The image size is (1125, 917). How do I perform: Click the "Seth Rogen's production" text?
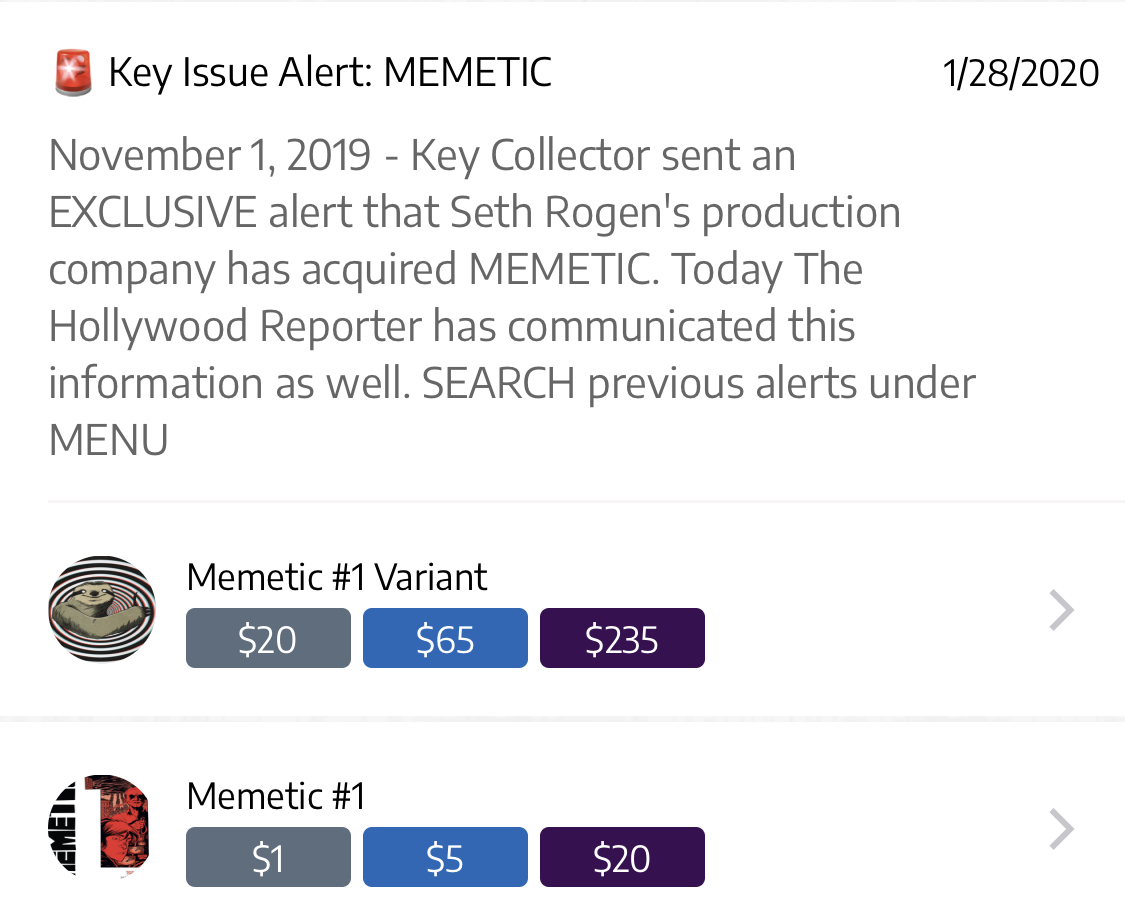tap(674, 213)
